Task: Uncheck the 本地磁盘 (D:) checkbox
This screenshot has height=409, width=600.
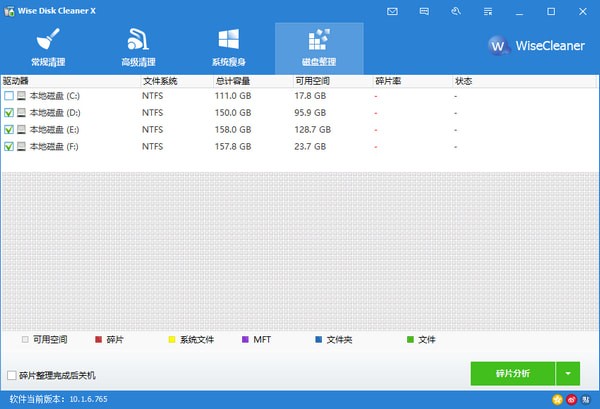Action: (x=9, y=113)
